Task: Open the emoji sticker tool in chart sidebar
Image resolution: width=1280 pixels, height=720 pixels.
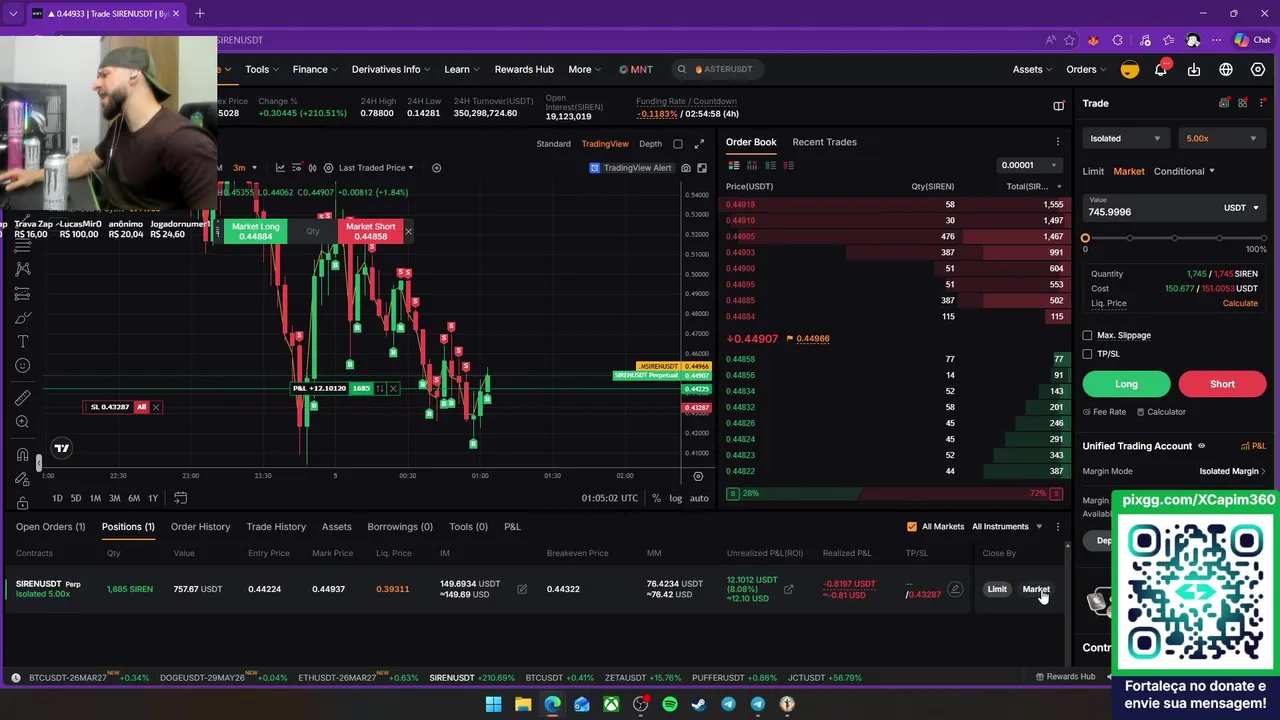Action: click(23, 366)
